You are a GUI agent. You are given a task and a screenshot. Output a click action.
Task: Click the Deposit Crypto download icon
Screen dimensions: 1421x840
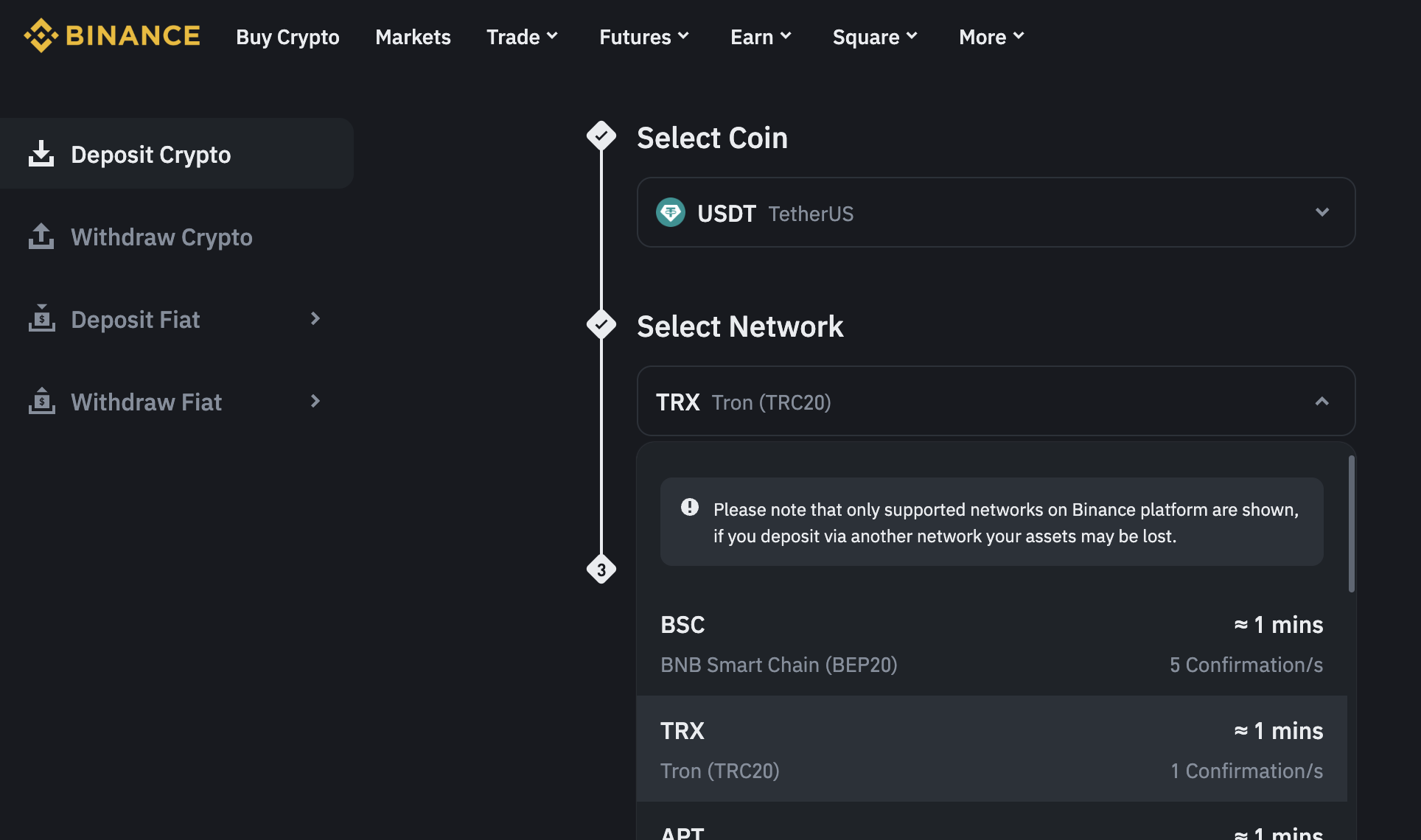coord(41,154)
